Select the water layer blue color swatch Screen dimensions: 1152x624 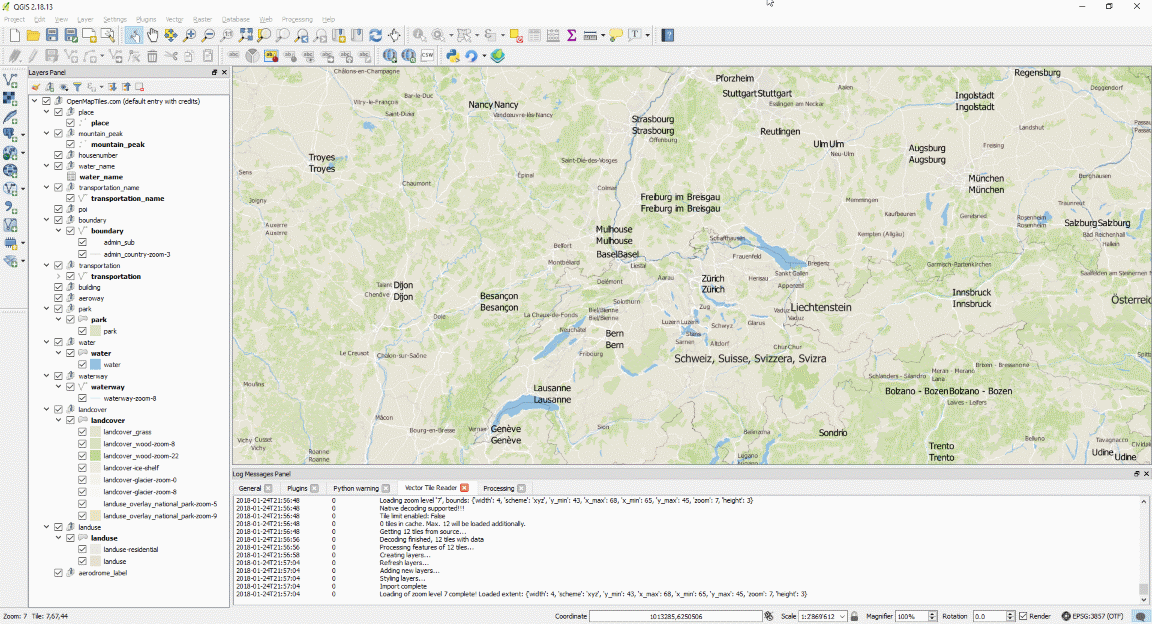[x=95, y=365]
